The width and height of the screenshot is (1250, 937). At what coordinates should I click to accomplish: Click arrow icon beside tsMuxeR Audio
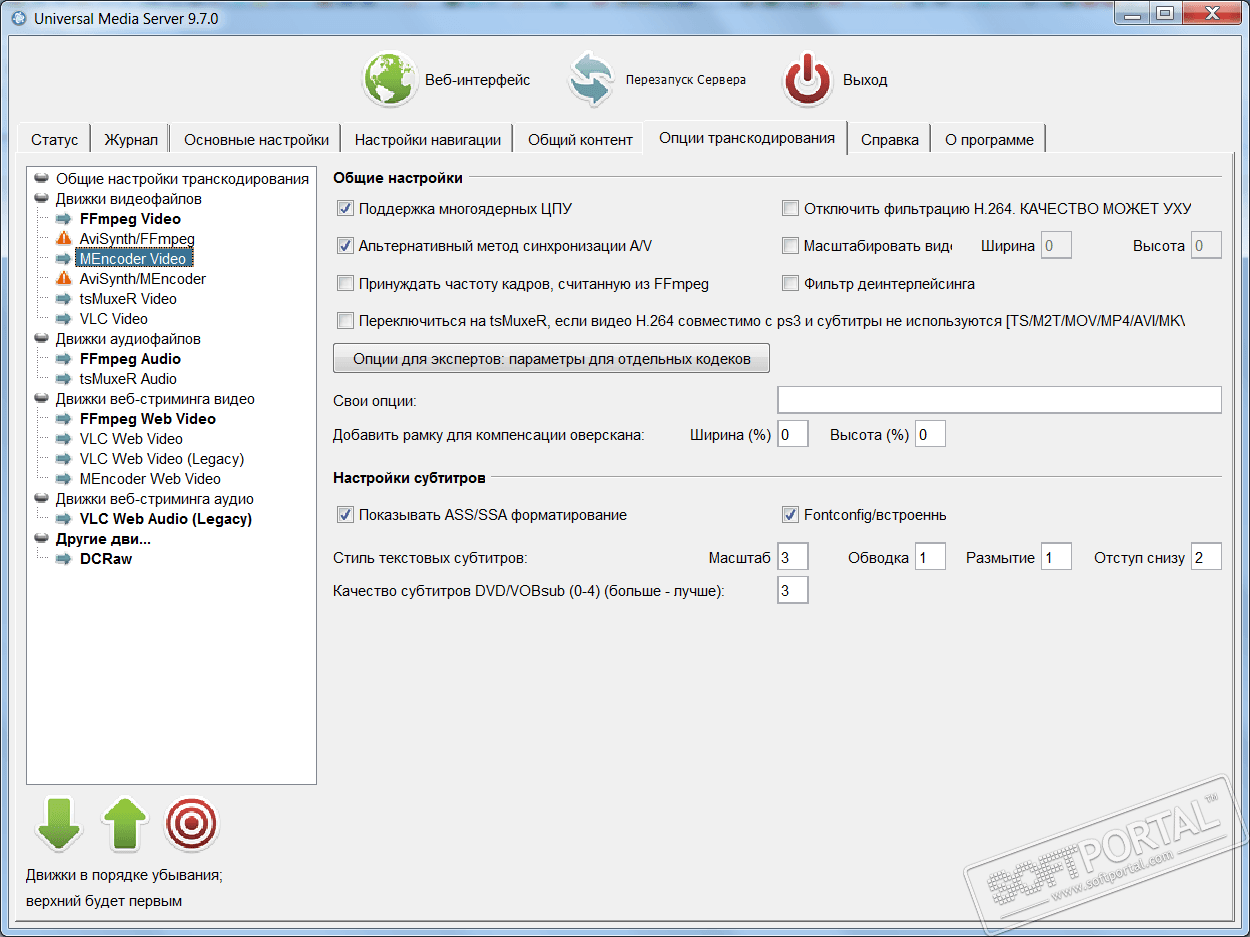click(x=64, y=379)
